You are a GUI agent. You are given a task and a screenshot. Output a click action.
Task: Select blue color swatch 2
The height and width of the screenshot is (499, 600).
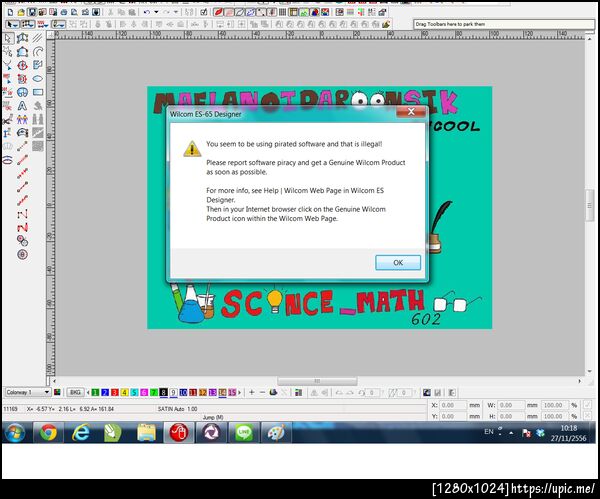pos(105,392)
